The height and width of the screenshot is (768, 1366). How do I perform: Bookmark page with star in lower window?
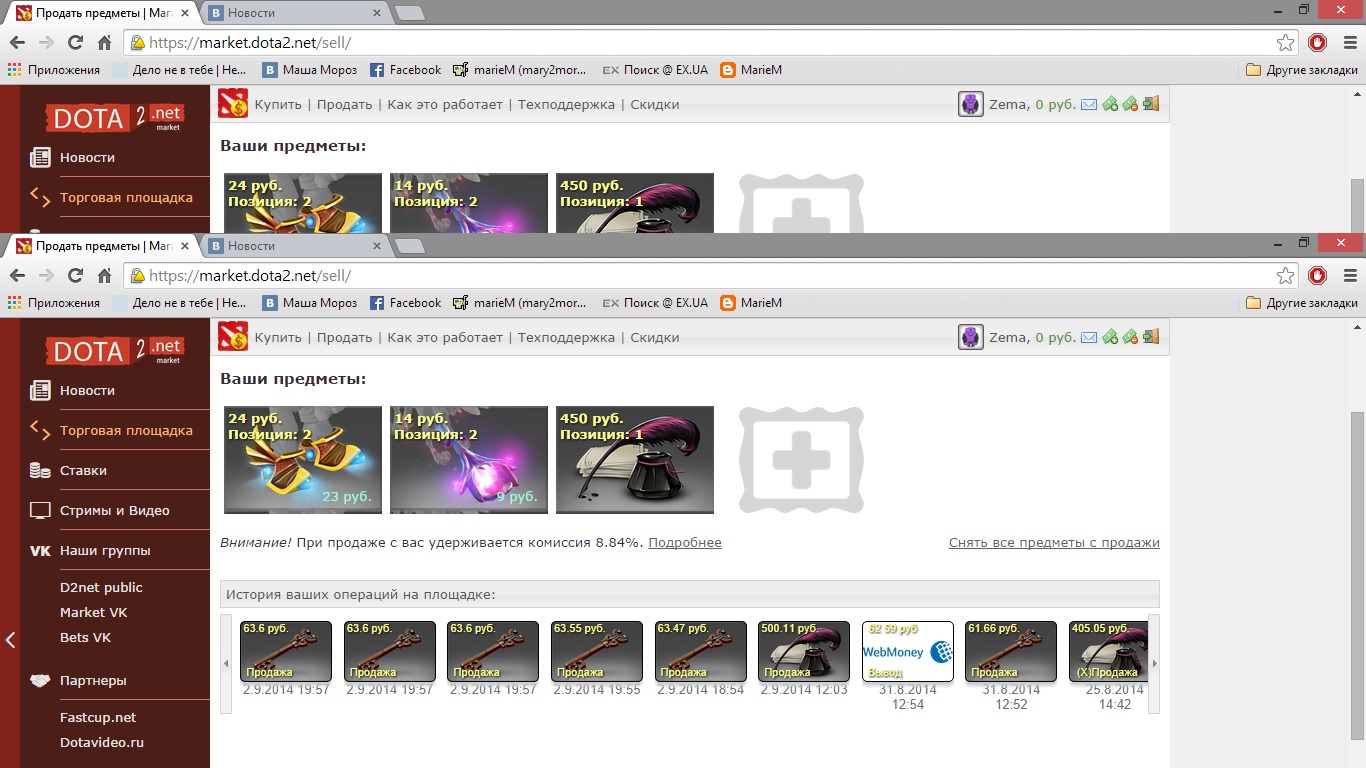pos(1285,275)
